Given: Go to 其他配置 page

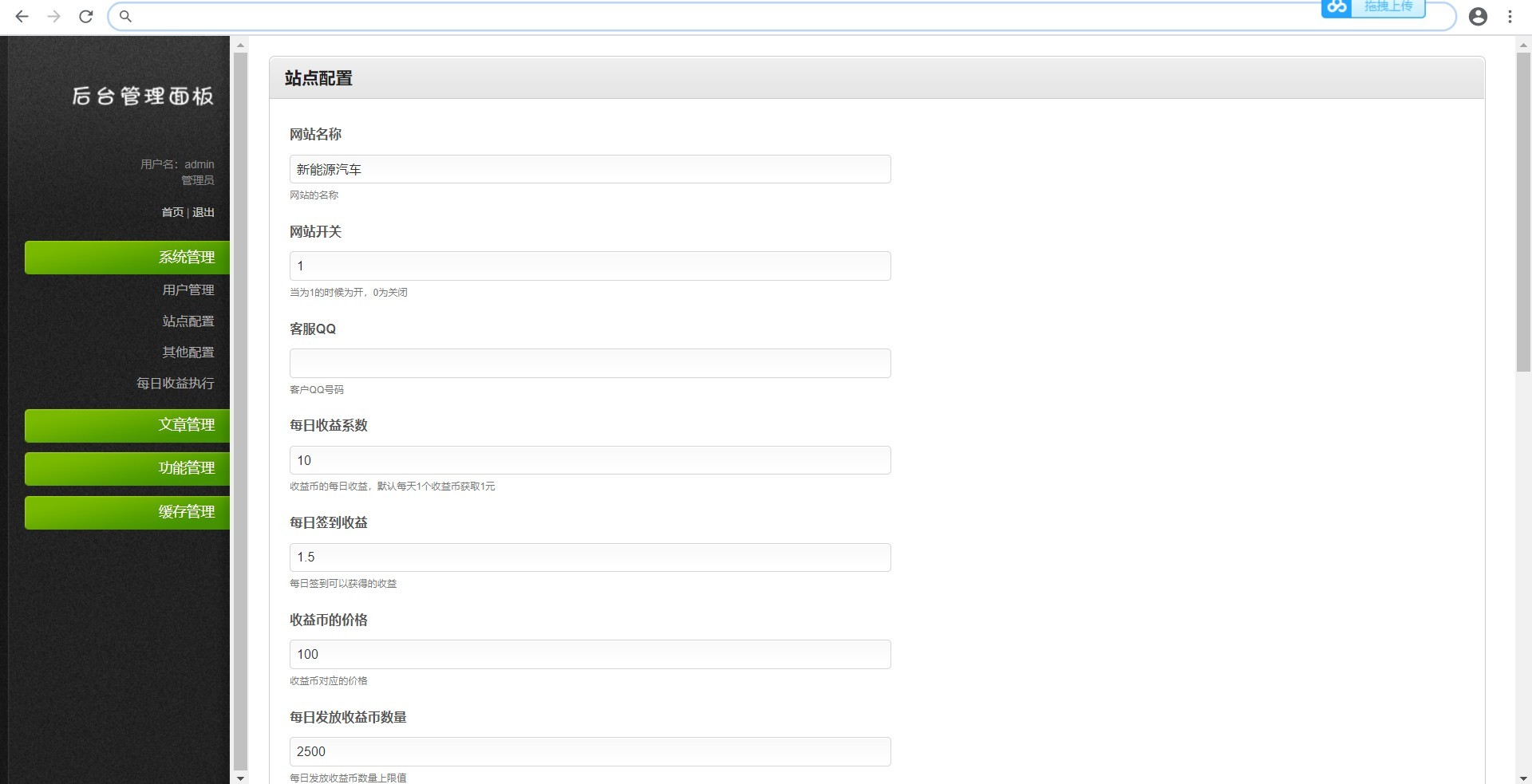Looking at the screenshot, I should (188, 352).
